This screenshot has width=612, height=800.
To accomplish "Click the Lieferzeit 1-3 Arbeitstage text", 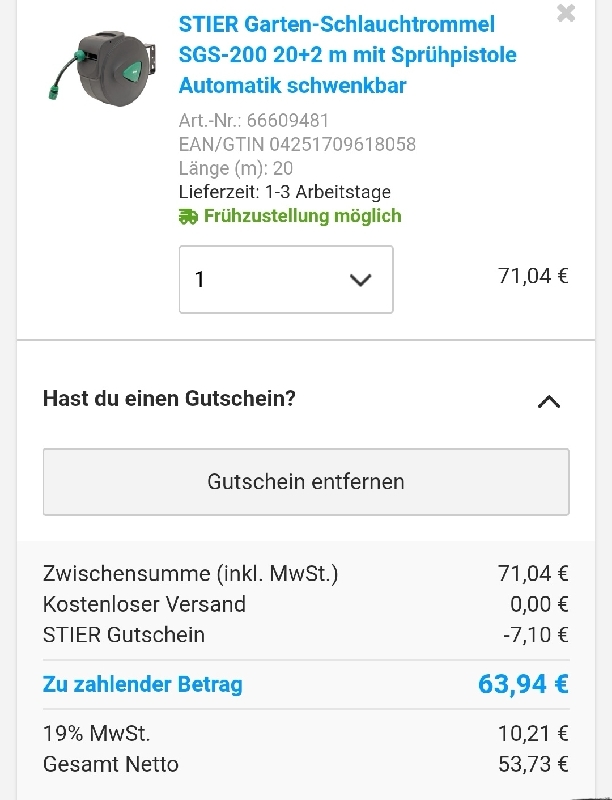I will pos(284,192).
